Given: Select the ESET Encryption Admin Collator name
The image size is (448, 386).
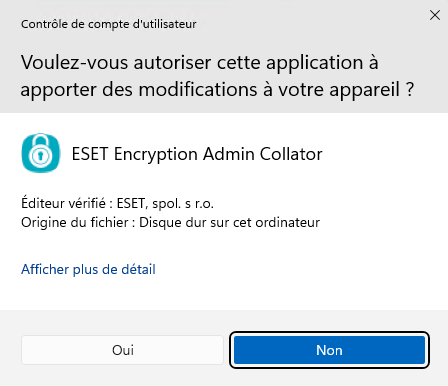Looking at the screenshot, I should coord(197,154).
